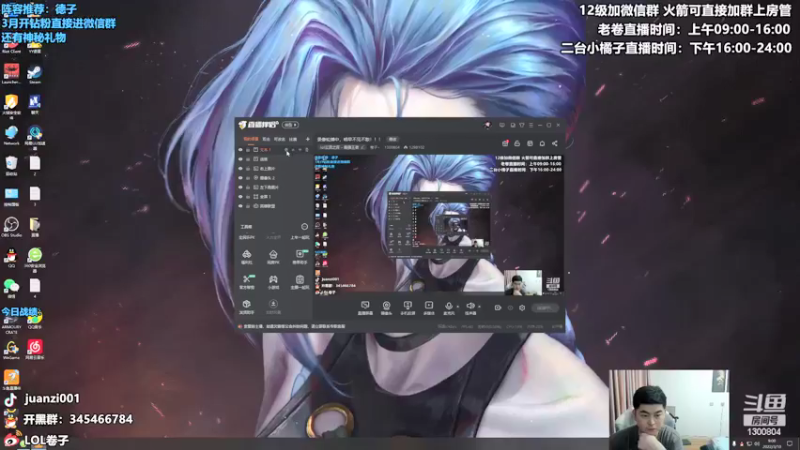Open NetEase Cloud Music desktop icon

pyautogui.click(x=35, y=349)
